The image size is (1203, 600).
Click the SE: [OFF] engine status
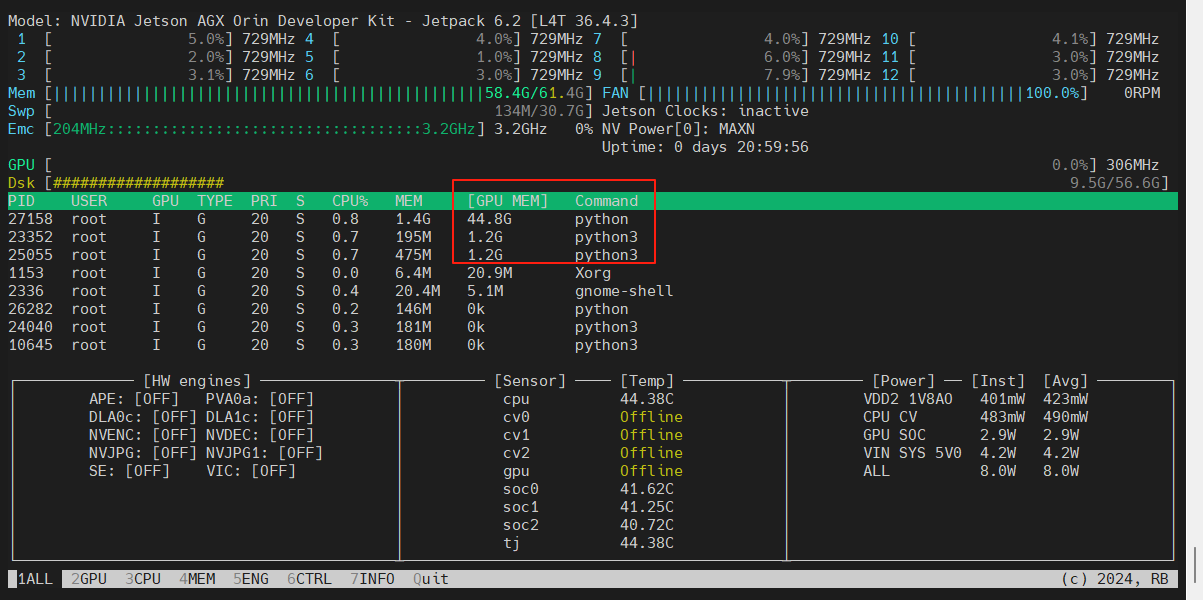click(x=129, y=471)
